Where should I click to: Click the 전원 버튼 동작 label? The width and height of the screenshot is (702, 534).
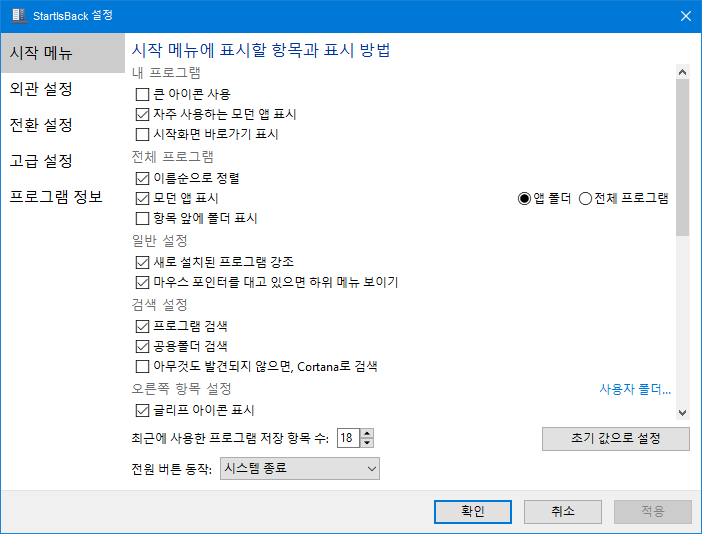pos(171,469)
